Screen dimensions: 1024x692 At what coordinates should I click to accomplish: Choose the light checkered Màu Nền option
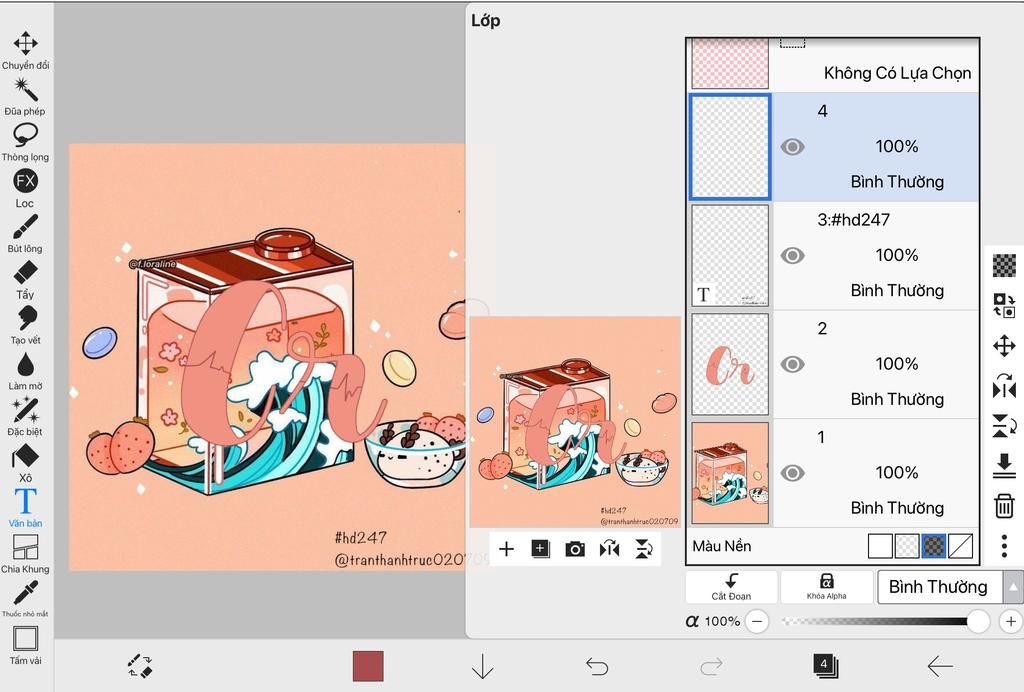point(906,546)
